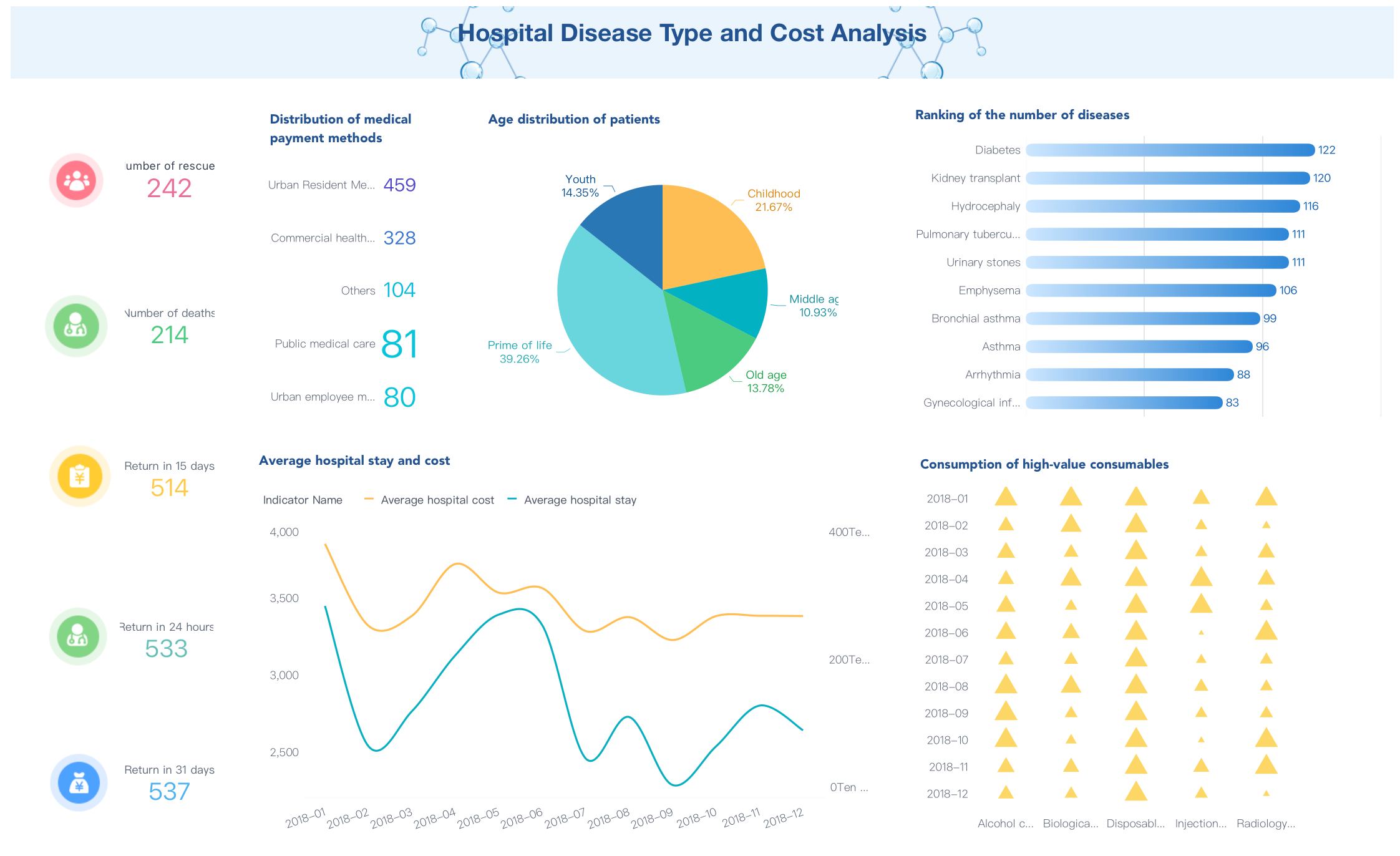The width and height of the screenshot is (1400, 856).
Task: Click the 2018-06 label on the line chart axis
Action: coord(521,818)
